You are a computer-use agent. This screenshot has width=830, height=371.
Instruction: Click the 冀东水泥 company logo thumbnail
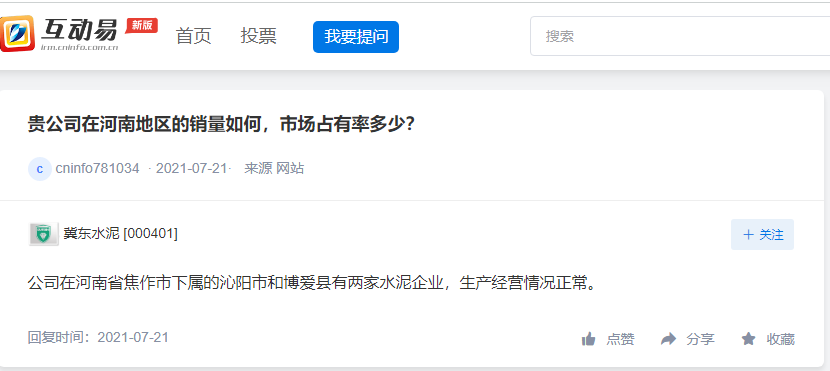tap(43, 234)
